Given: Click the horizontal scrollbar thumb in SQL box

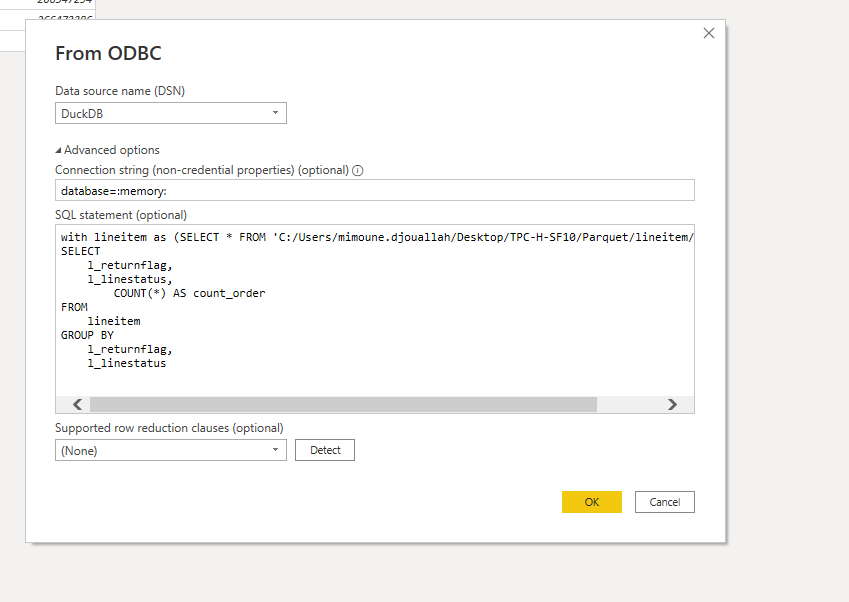Looking at the screenshot, I should [342, 405].
